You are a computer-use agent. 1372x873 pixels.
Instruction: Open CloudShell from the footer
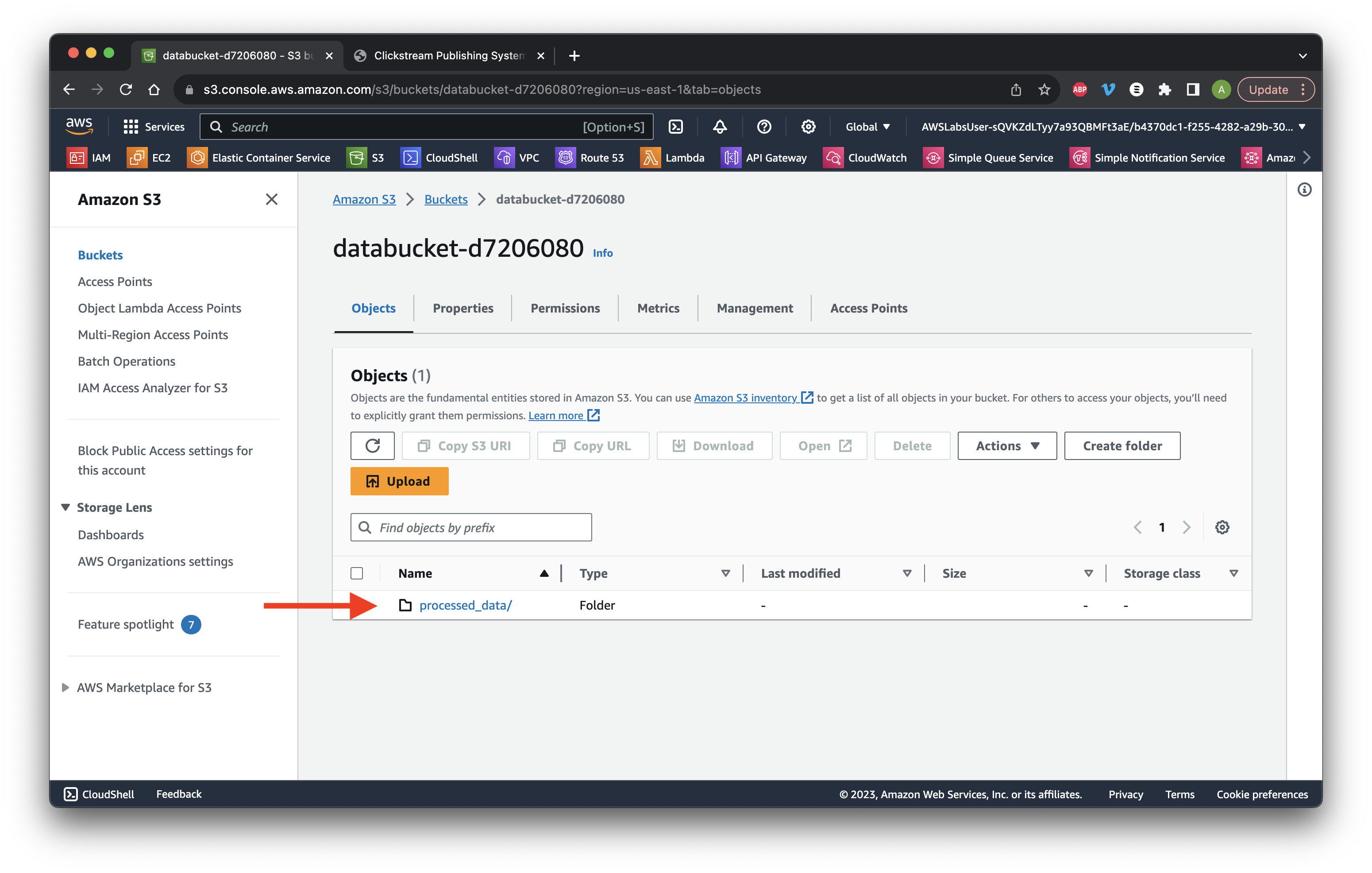click(x=99, y=794)
